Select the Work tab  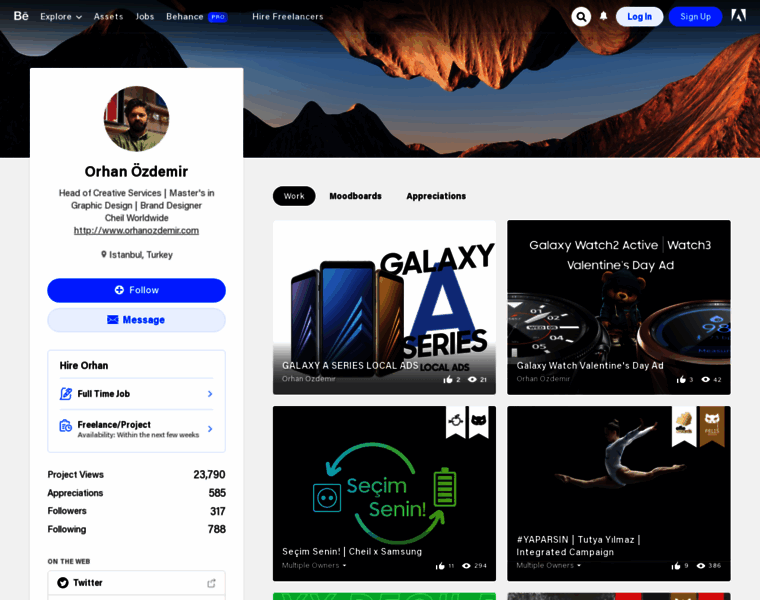294,196
